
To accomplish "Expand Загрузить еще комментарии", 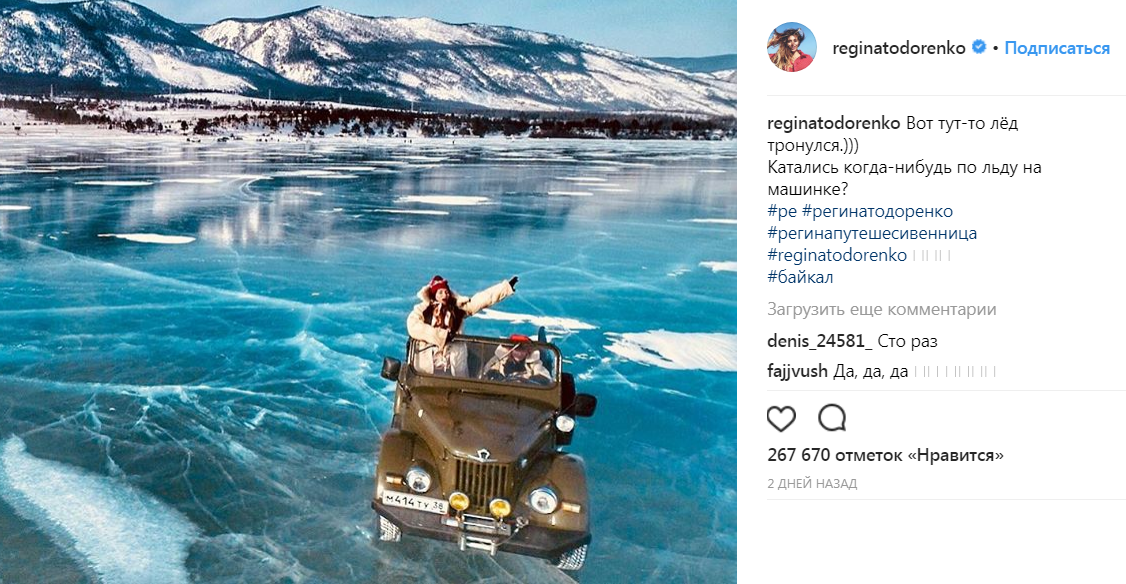I will (882, 310).
